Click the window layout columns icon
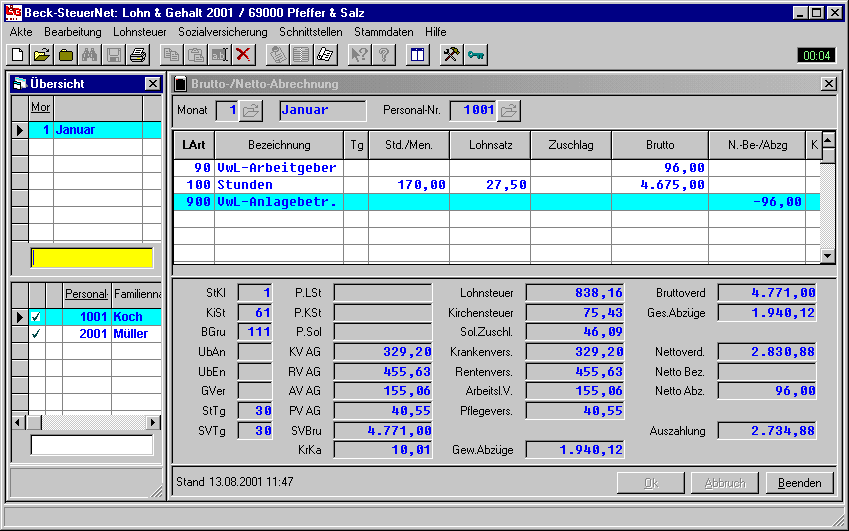Screen dimensions: 849x531 pyautogui.click(x=417, y=55)
